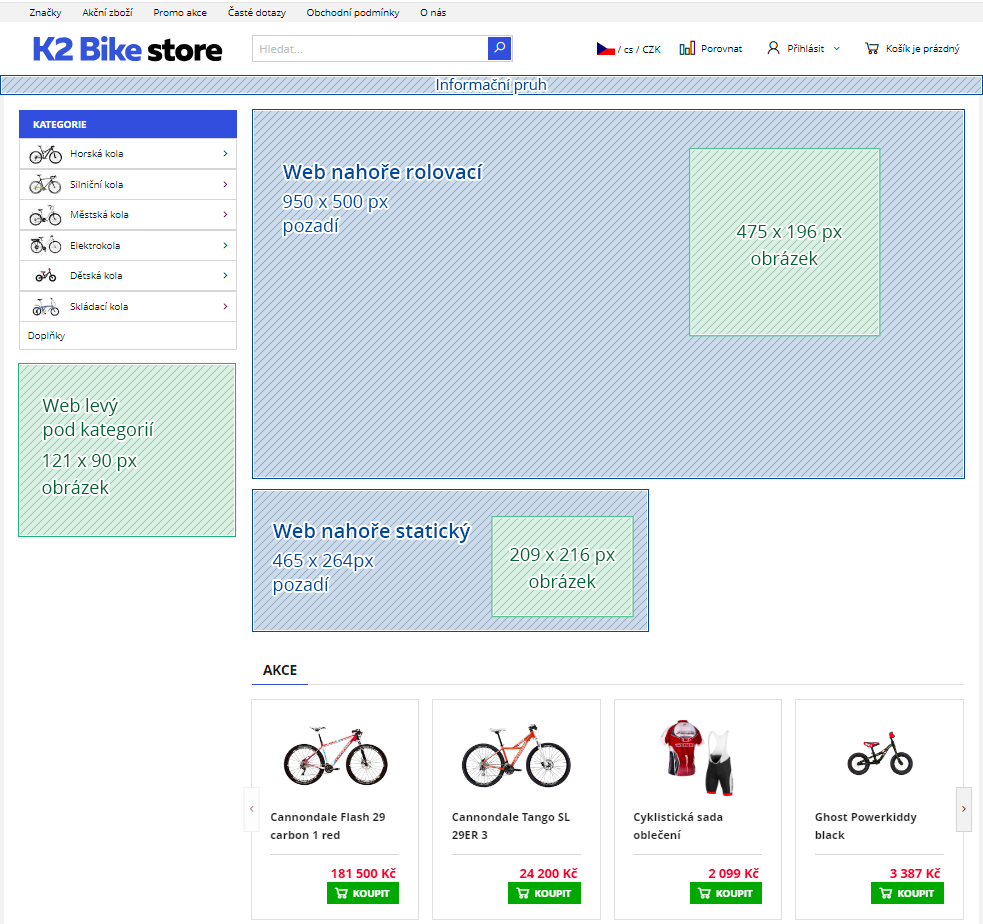Click the Elektrokola category label
The image size is (983, 924).
click(x=95, y=245)
